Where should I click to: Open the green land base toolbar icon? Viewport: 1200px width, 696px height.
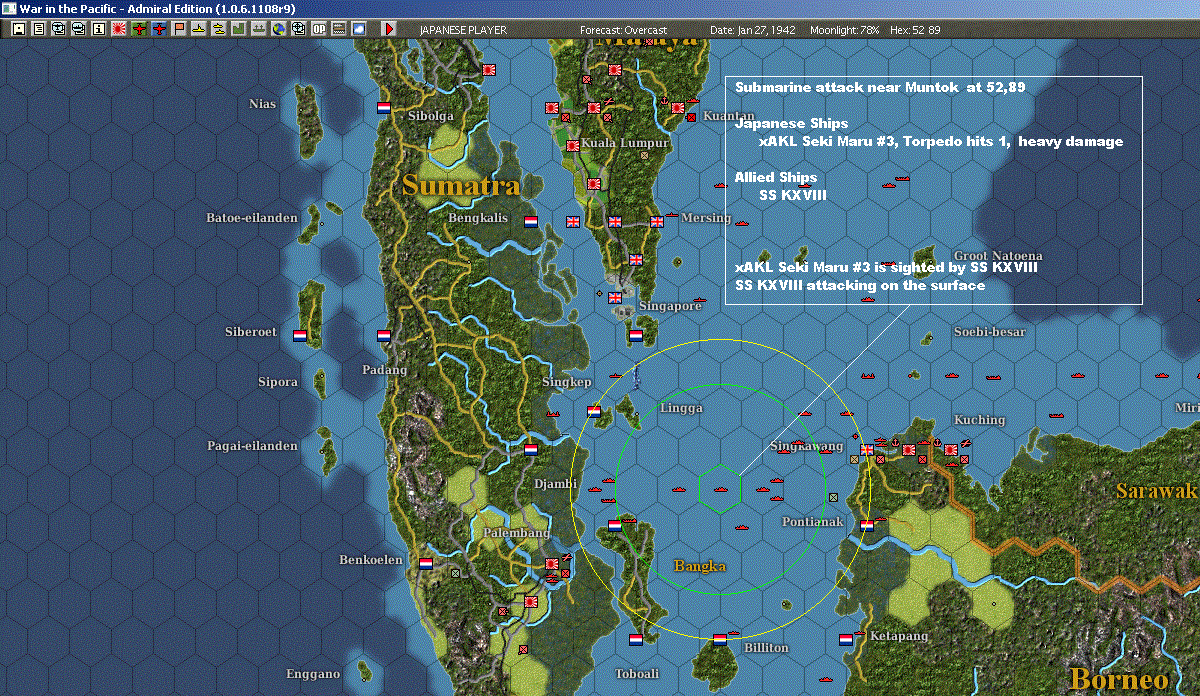click(239, 29)
